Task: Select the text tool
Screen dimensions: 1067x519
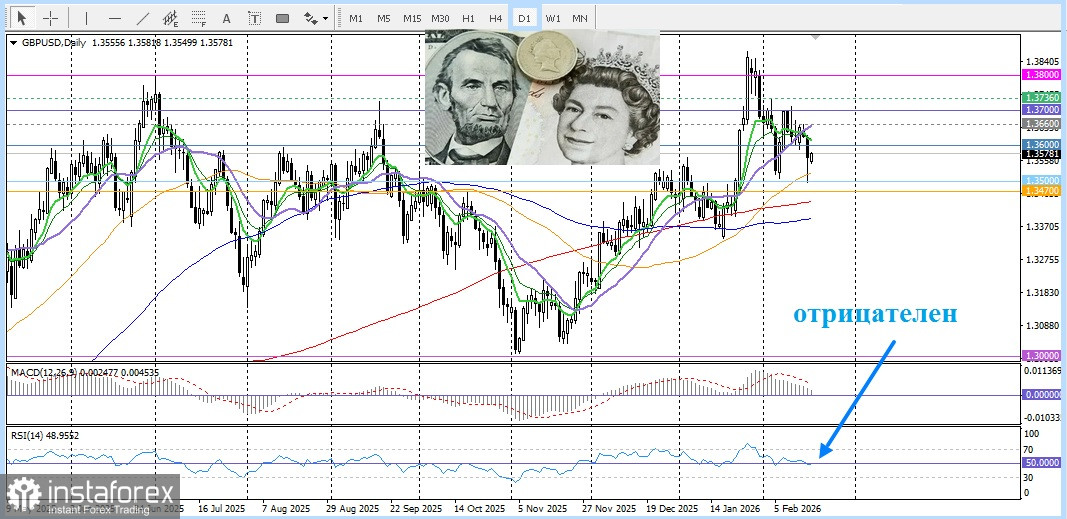Action: click(227, 18)
